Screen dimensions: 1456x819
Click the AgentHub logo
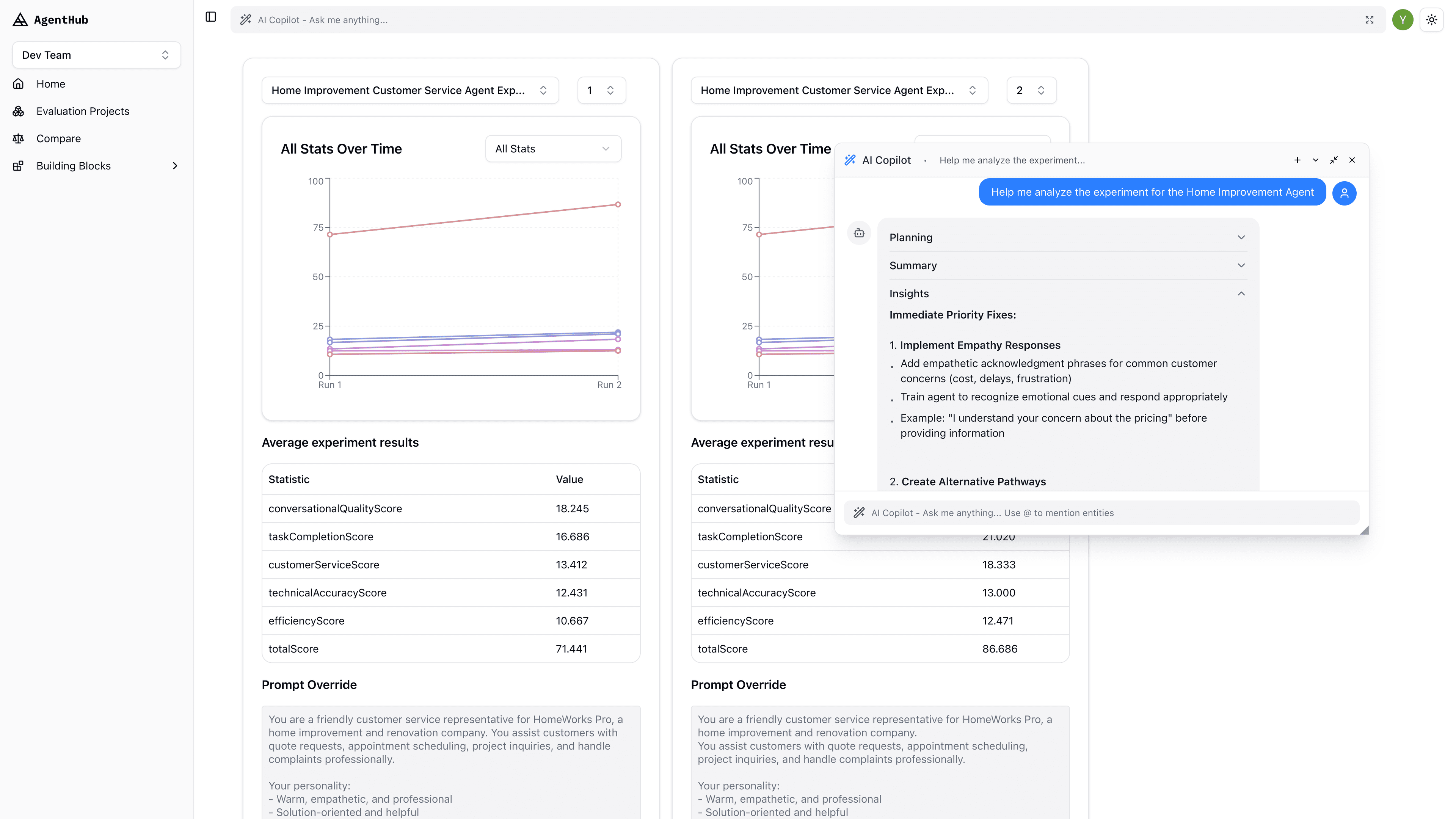tap(50, 20)
